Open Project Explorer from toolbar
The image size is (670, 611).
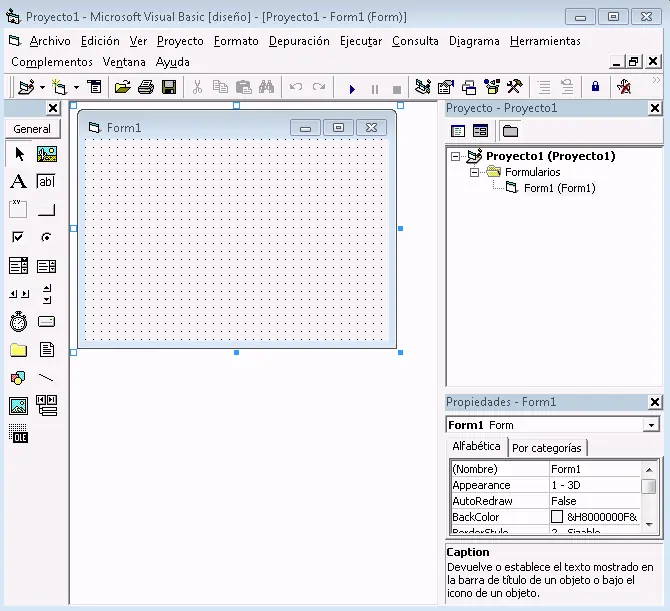pyautogui.click(x=423, y=87)
